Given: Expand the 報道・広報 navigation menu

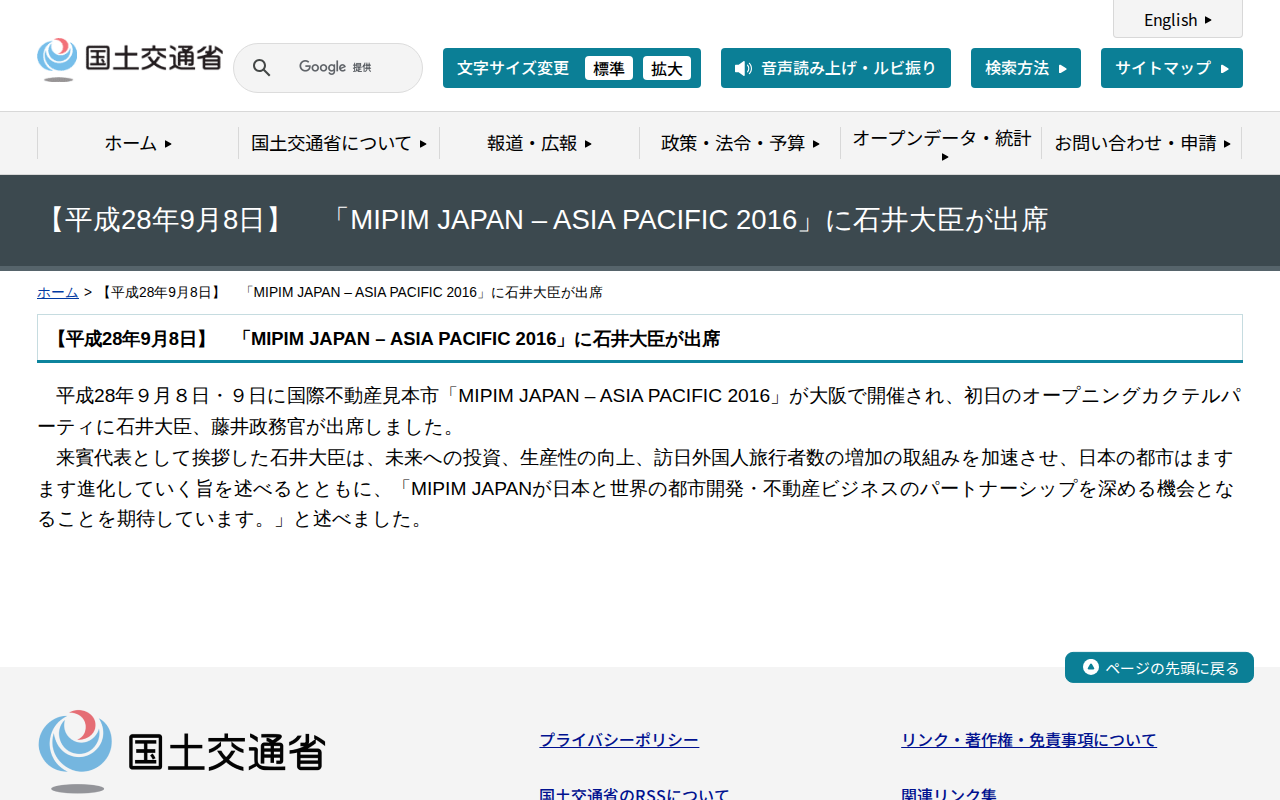Looking at the screenshot, I should [x=537, y=143].
